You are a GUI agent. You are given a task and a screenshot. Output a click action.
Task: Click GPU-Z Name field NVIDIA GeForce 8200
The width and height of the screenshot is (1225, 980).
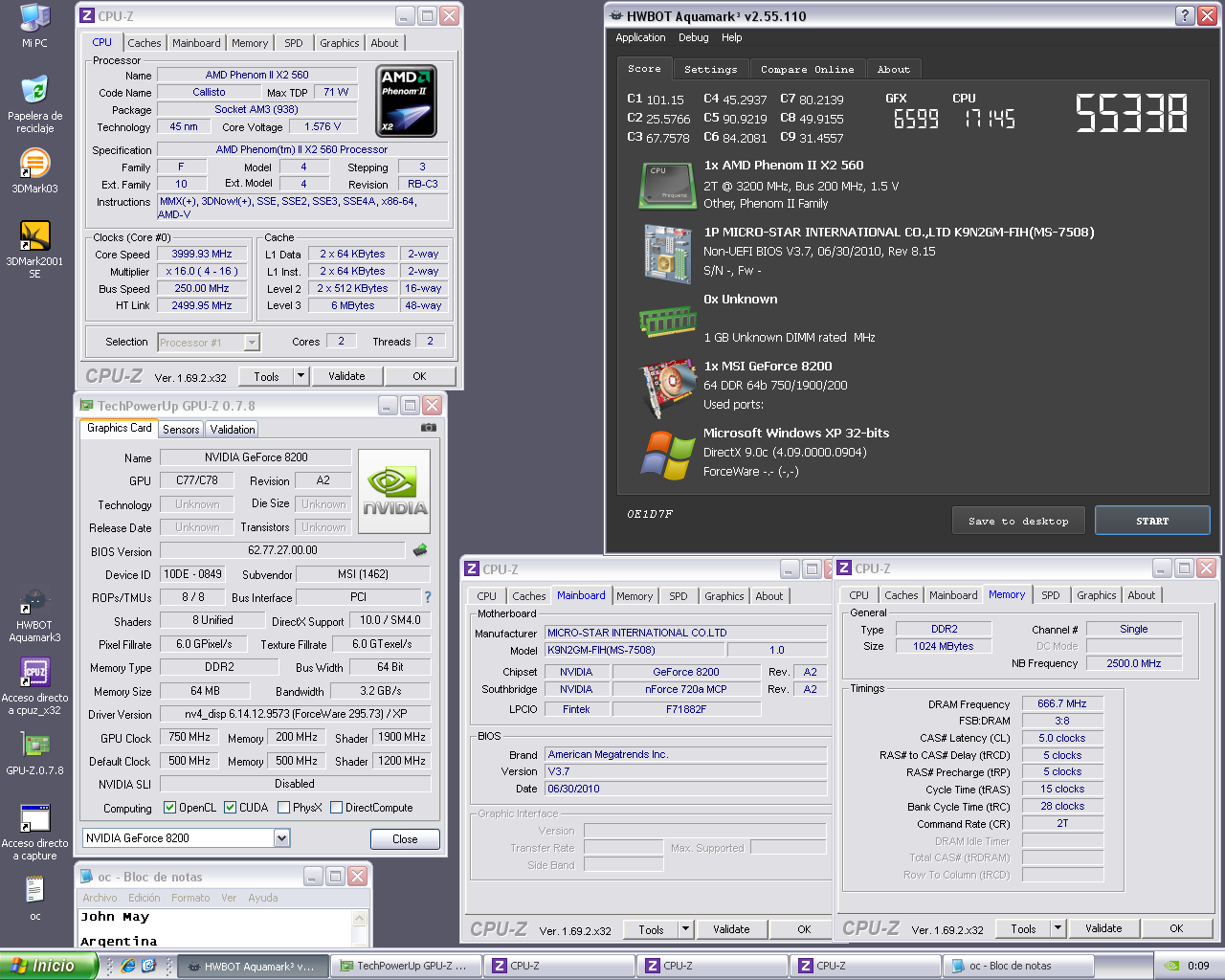click(256, 457)
